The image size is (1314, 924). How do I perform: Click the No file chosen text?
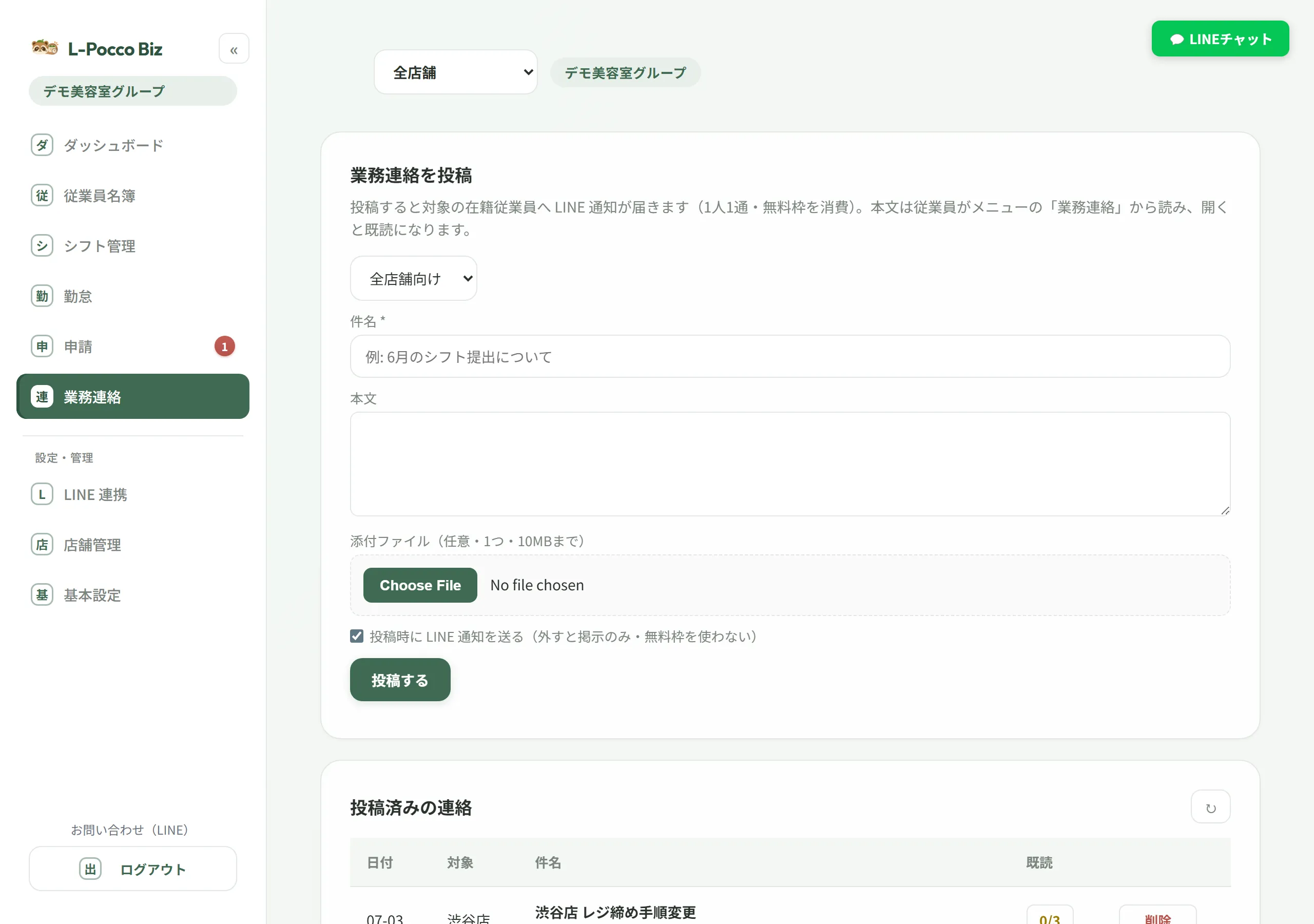(x=537, y=585)
